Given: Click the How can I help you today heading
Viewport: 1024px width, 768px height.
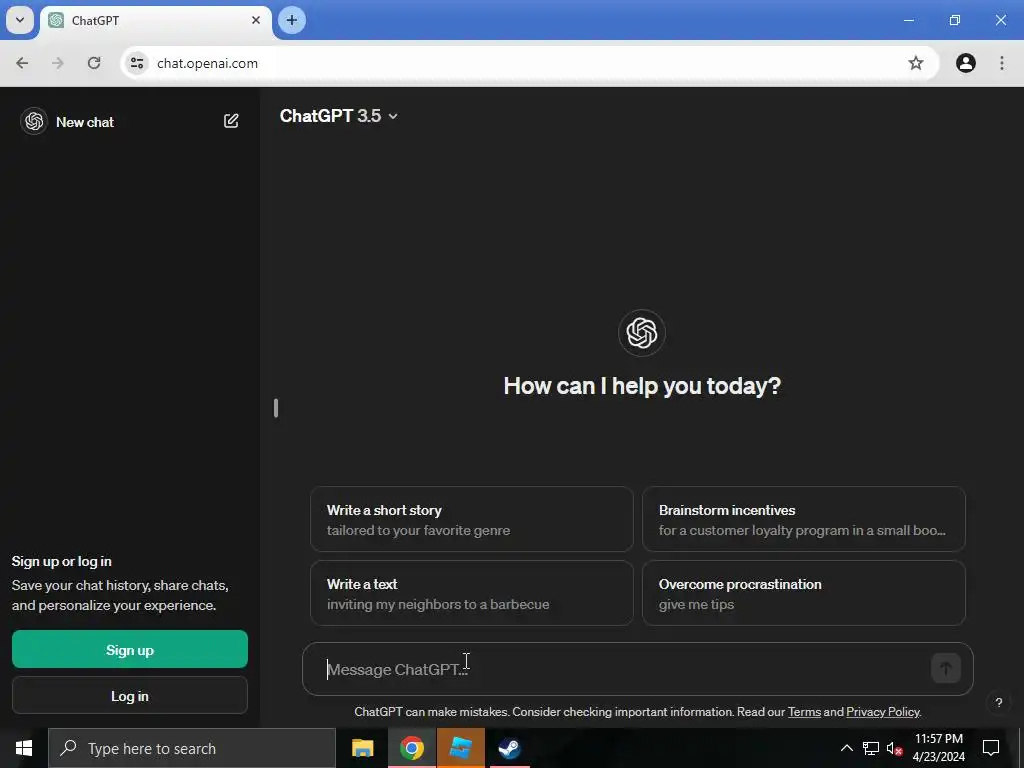Looking at the screenshot, I should (x=642, y=386).
